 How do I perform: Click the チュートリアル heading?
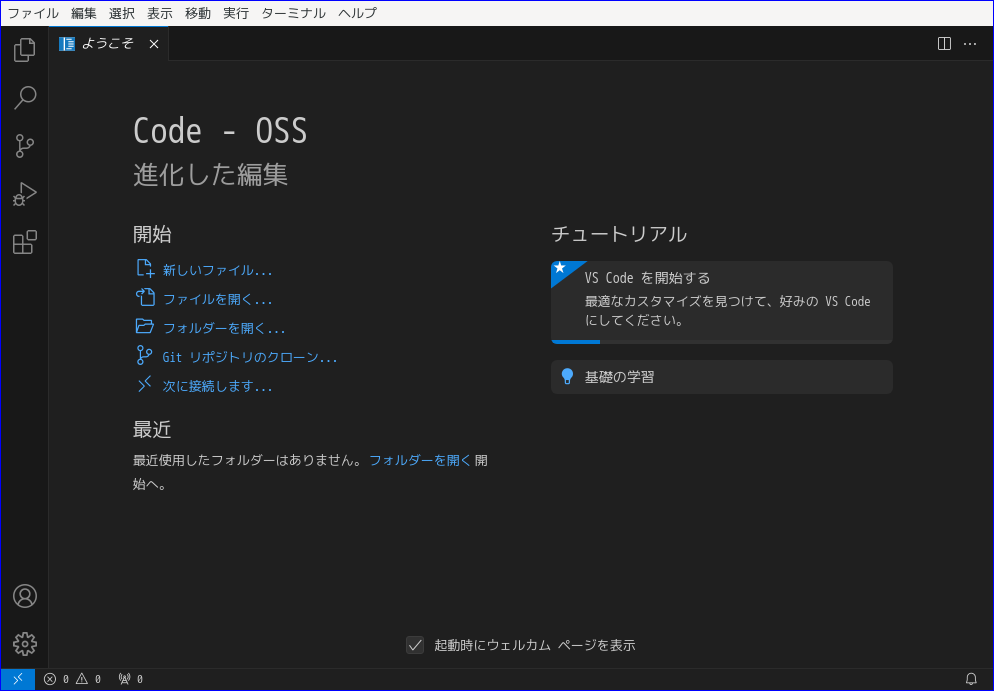[619, 234]
